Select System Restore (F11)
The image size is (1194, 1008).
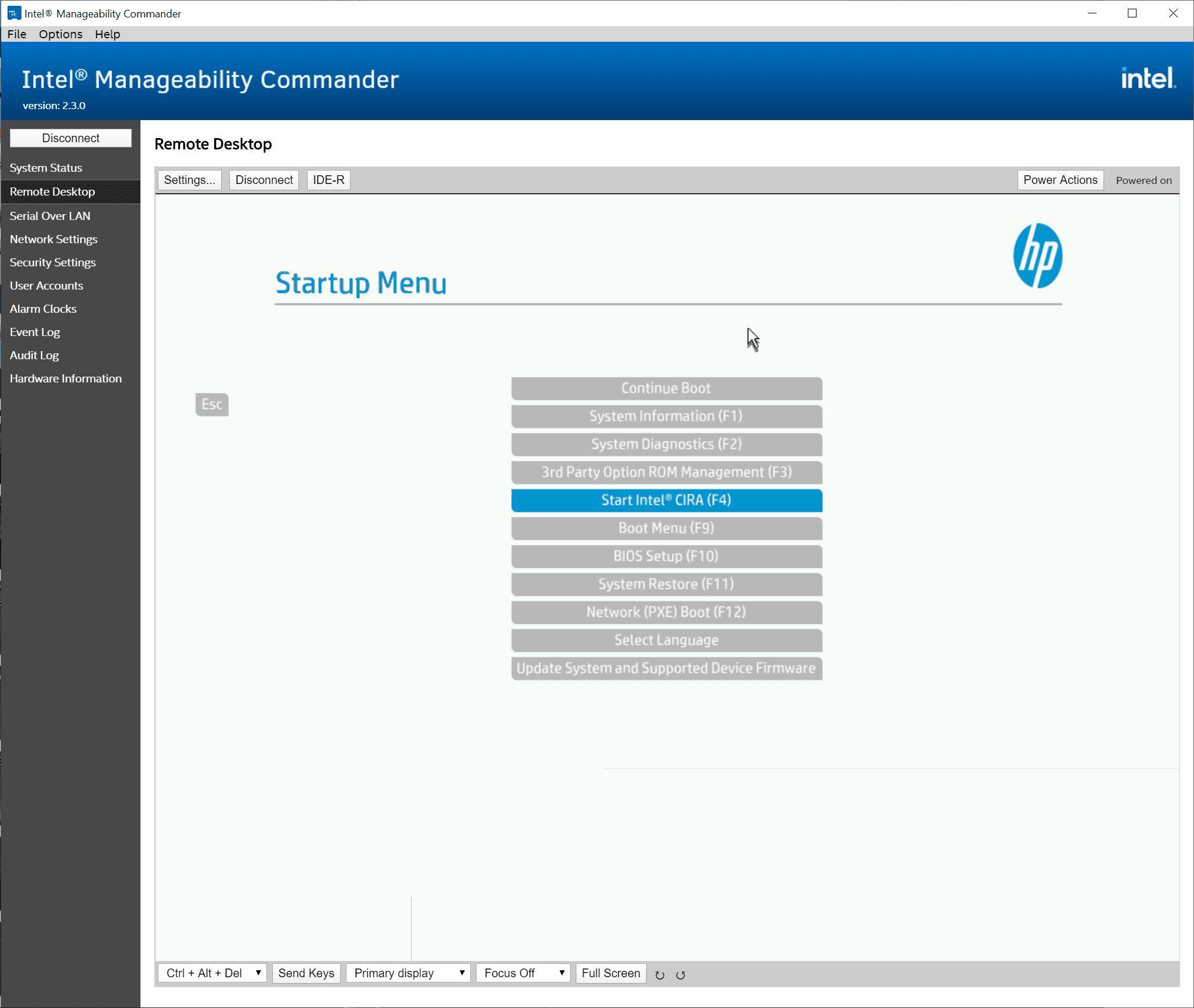(666, 584)
